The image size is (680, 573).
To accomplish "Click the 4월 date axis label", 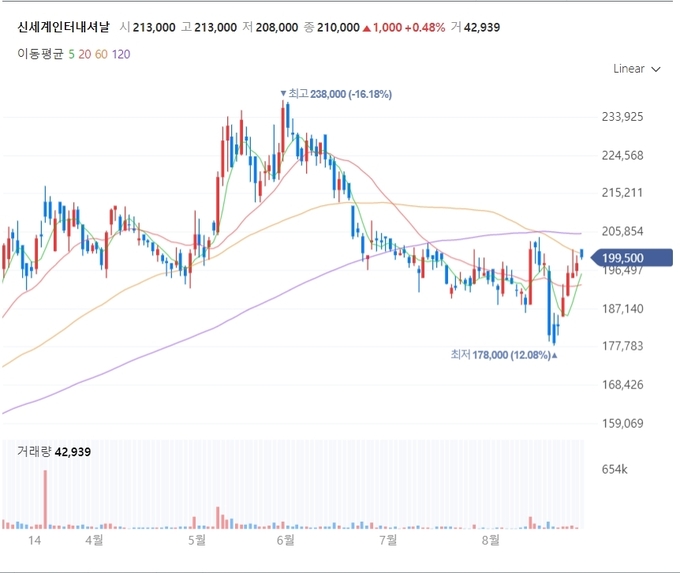I will [x=94, y=540].
